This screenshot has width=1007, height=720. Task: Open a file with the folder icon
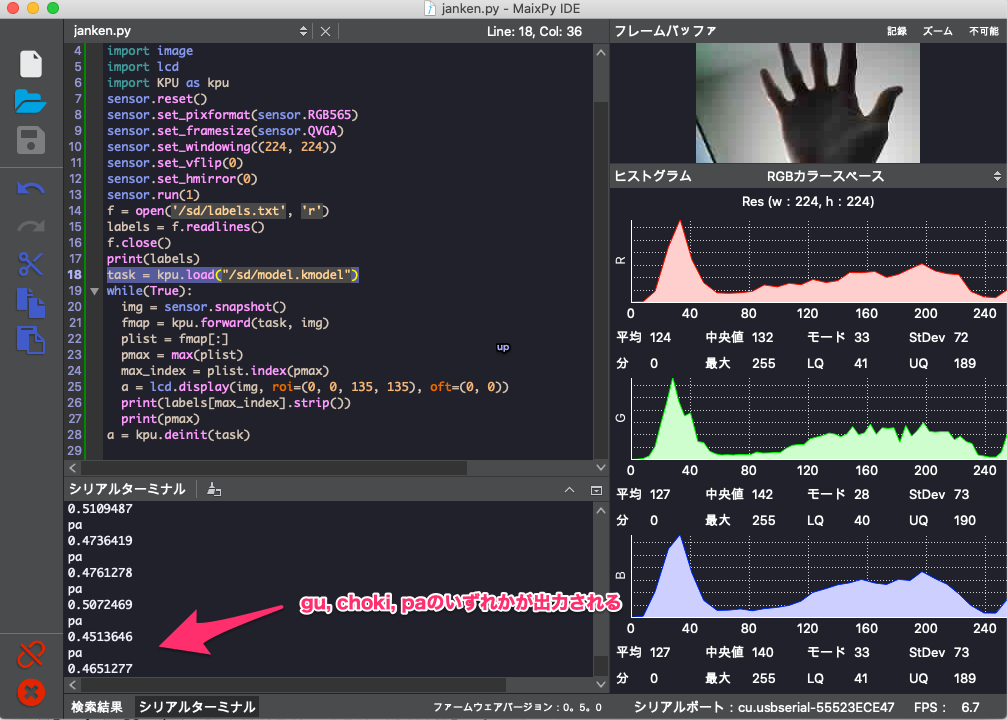31,101
